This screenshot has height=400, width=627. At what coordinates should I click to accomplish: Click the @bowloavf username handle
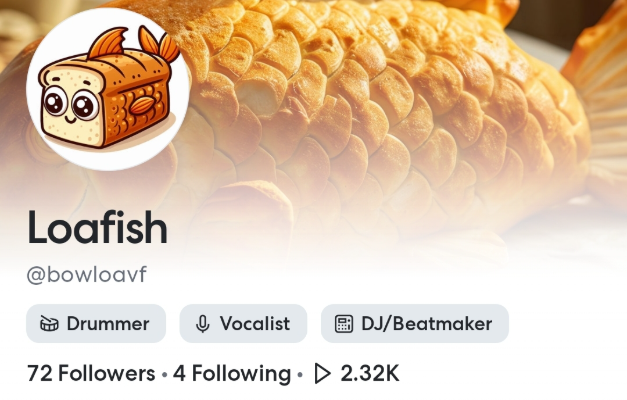87,275
